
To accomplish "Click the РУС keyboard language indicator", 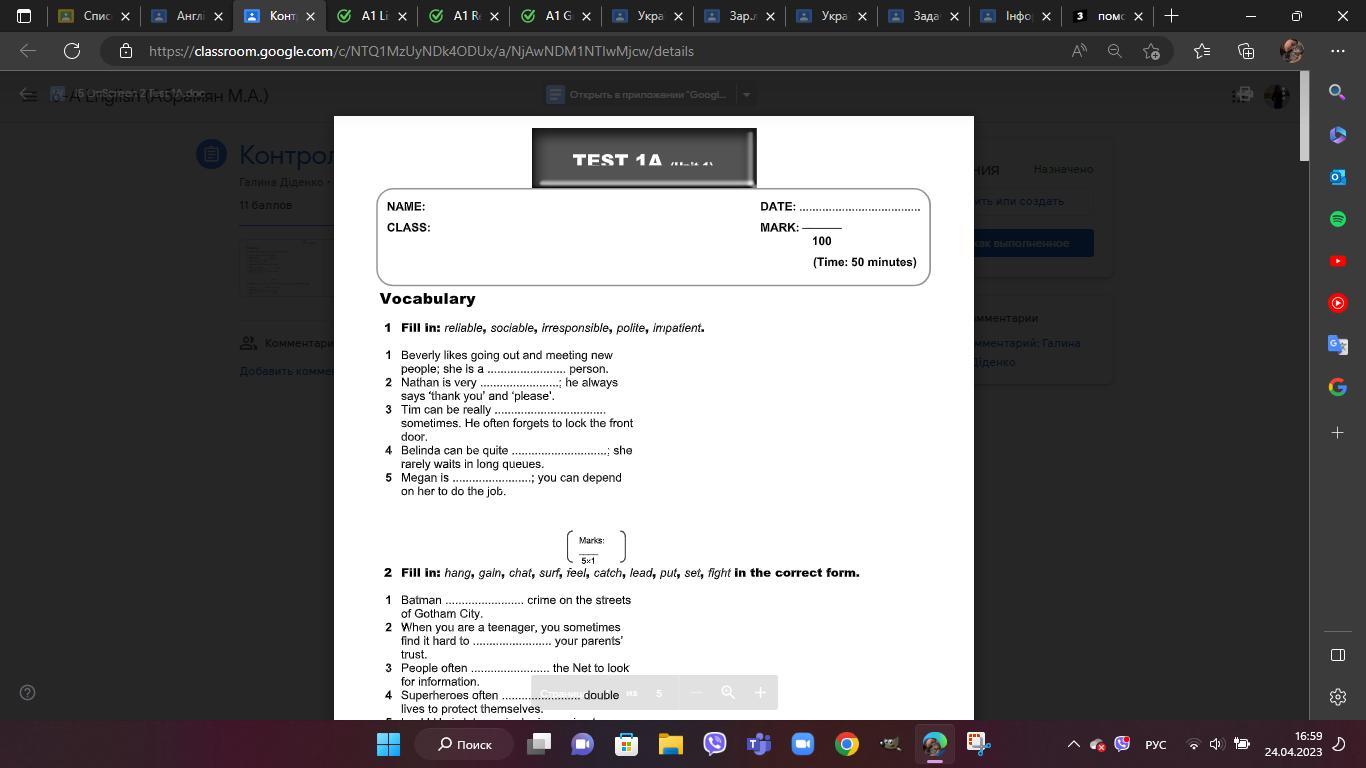I will (x=1155, y=745).
